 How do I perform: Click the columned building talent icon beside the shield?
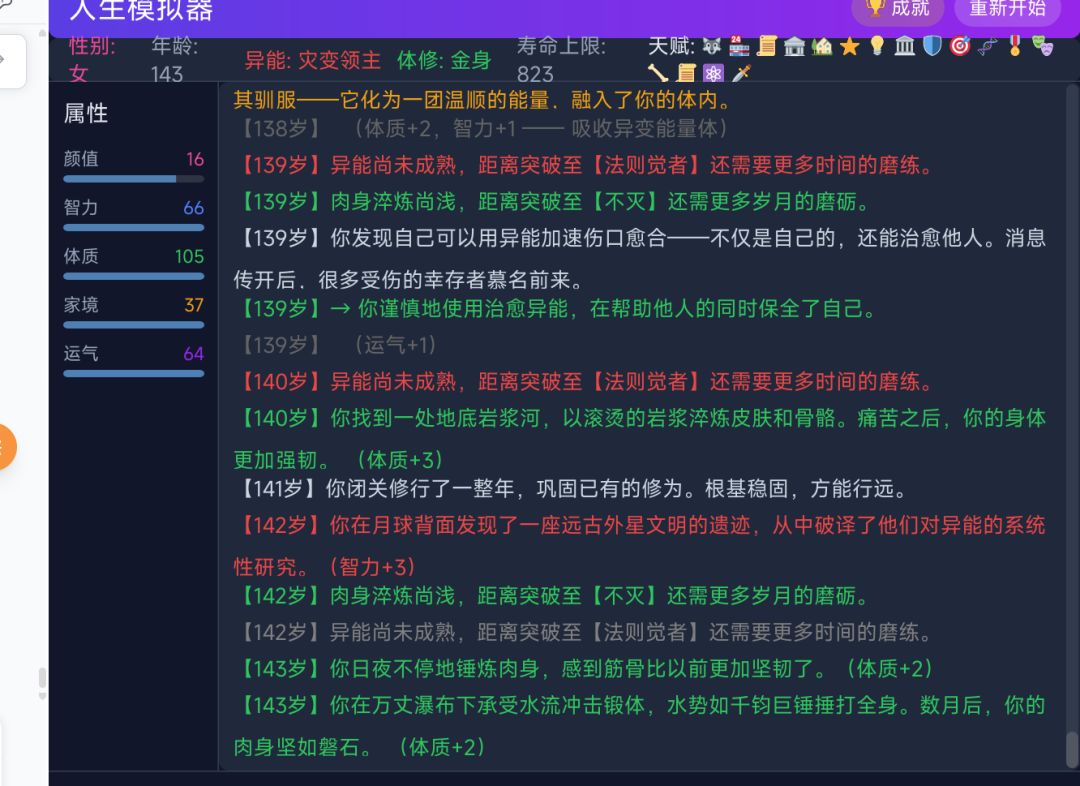click(x=904, y=46)
